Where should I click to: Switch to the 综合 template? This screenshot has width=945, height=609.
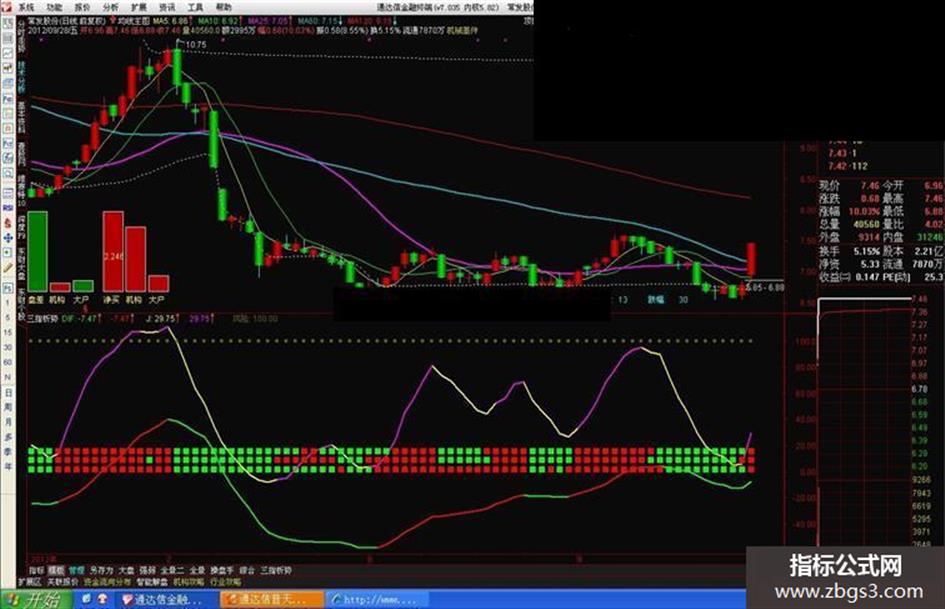(x=247, y=570)
